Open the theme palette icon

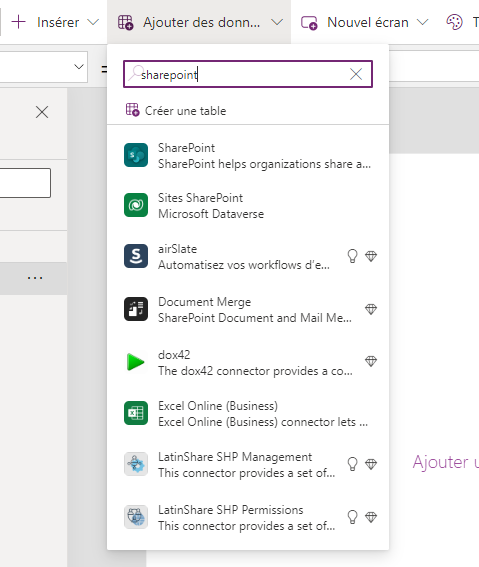point(454,22)
